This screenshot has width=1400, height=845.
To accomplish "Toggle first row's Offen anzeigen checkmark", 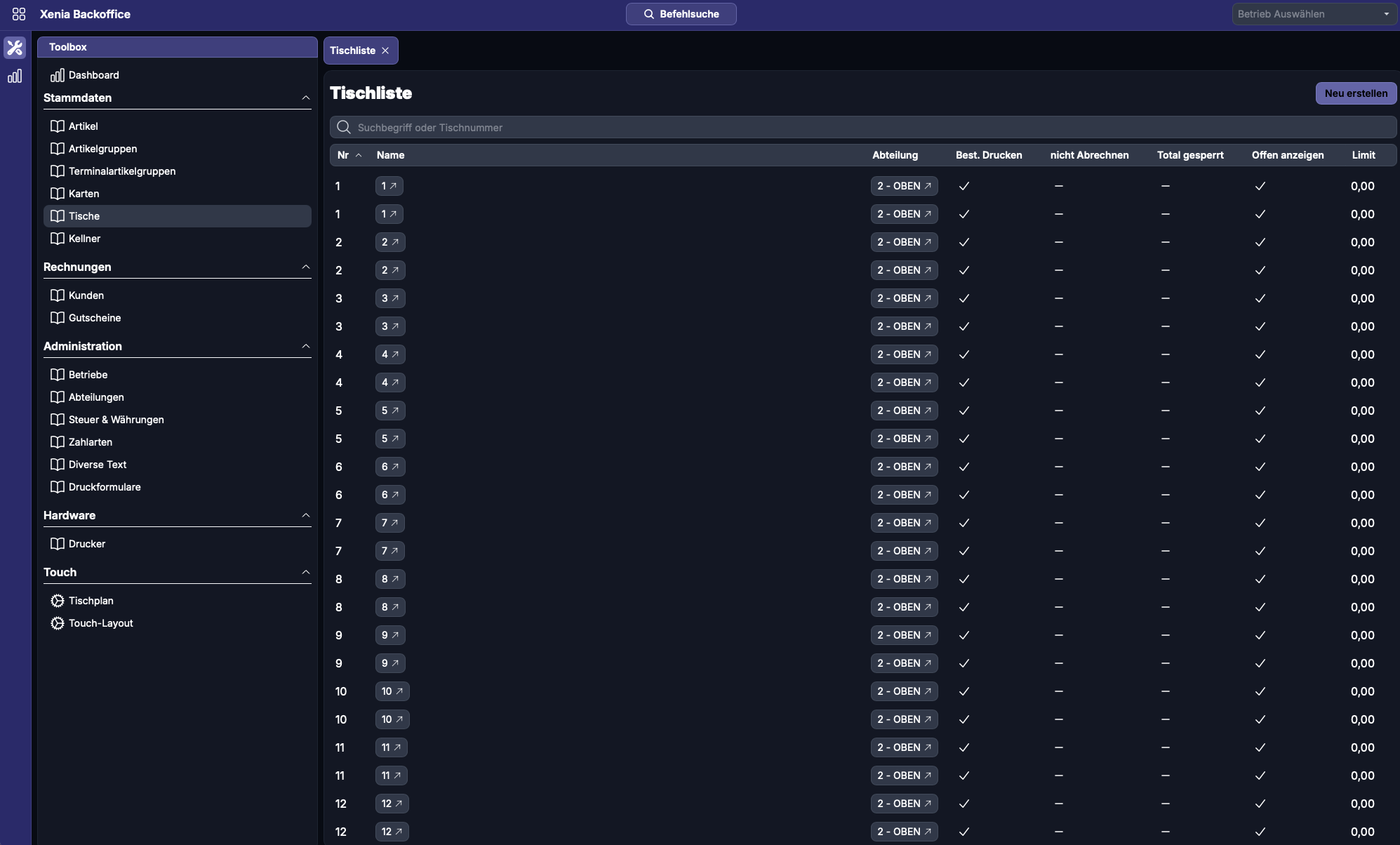I will point(1260,186).
